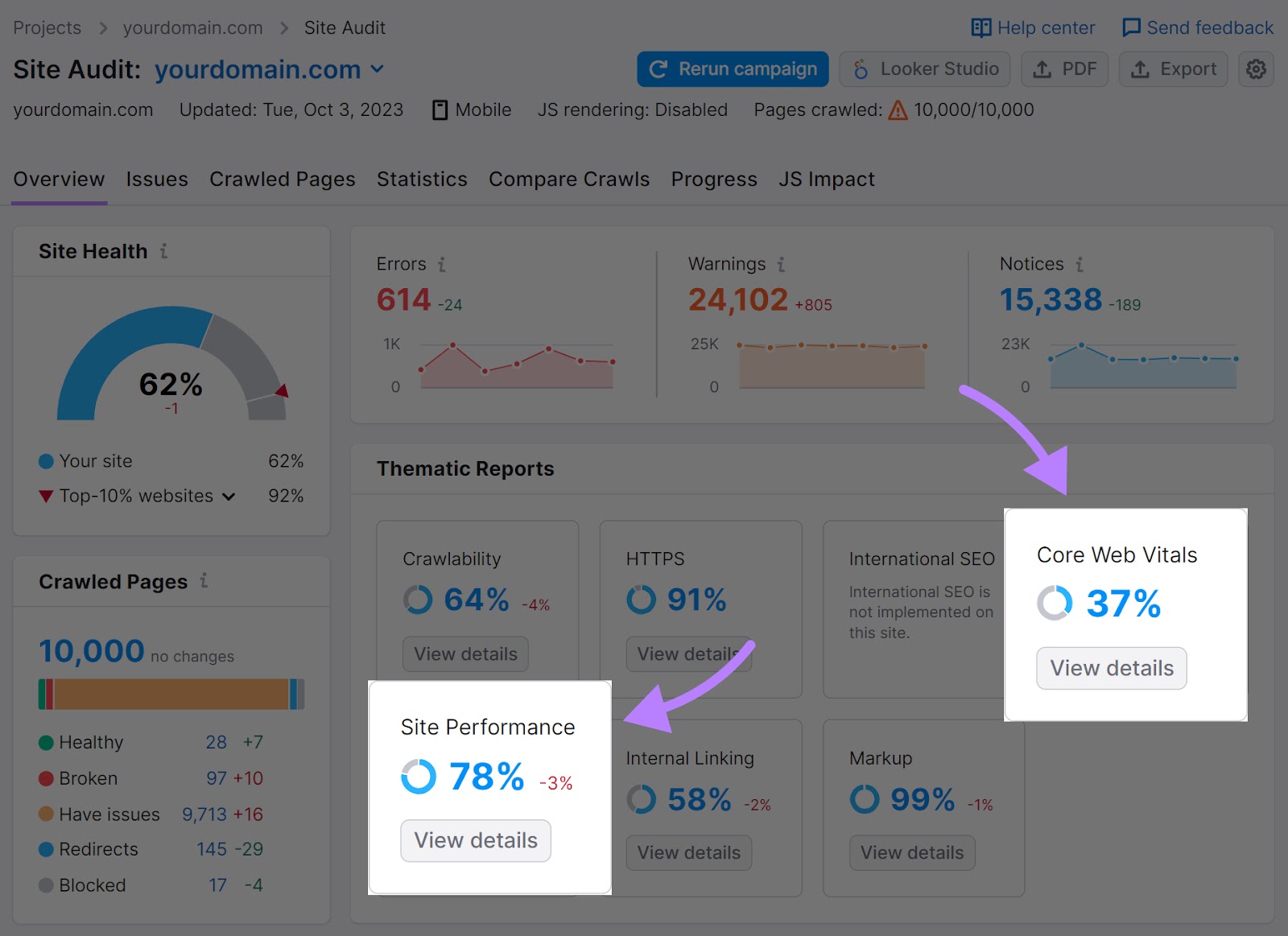Open the Looker Studio integration

tap(924, 69)
